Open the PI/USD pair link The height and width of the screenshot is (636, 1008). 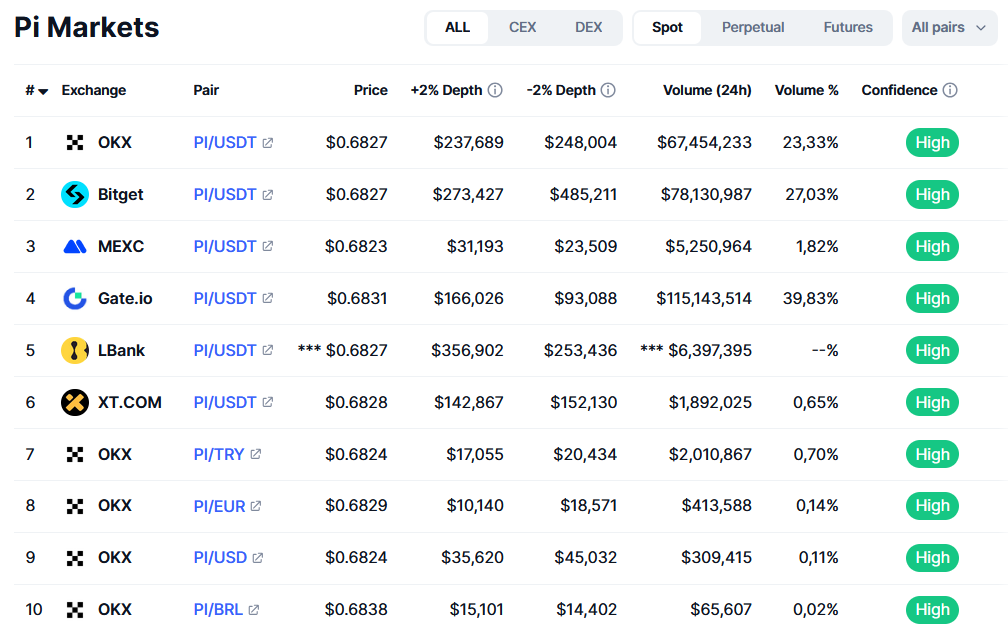(x=220, y=558)
